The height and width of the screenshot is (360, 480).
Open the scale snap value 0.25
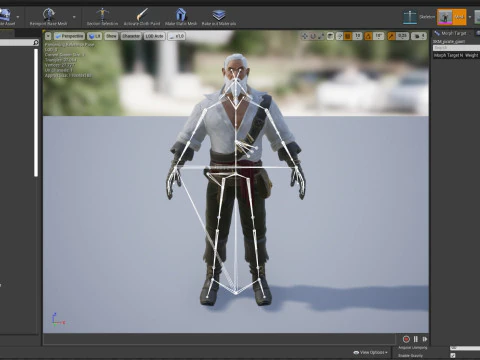coord(402,36)
